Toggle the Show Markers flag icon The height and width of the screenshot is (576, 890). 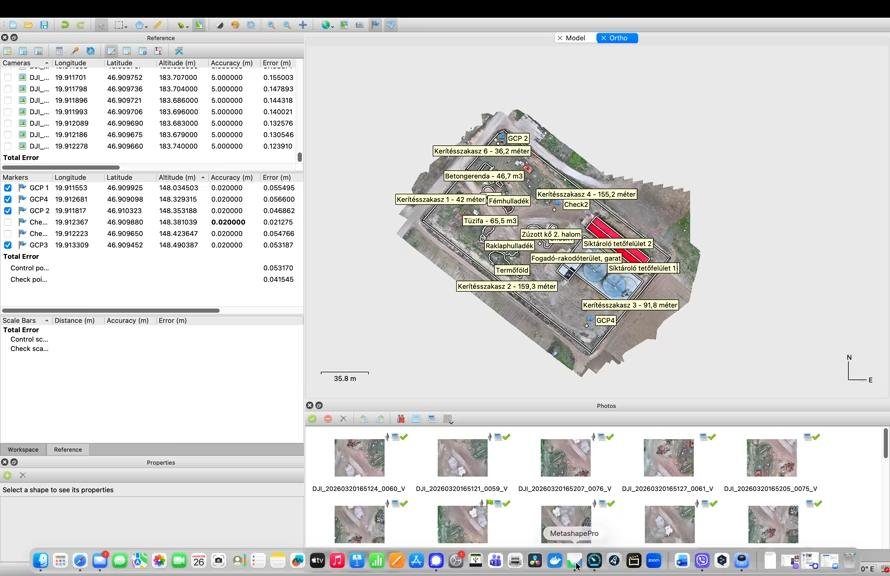coord(375,25)
